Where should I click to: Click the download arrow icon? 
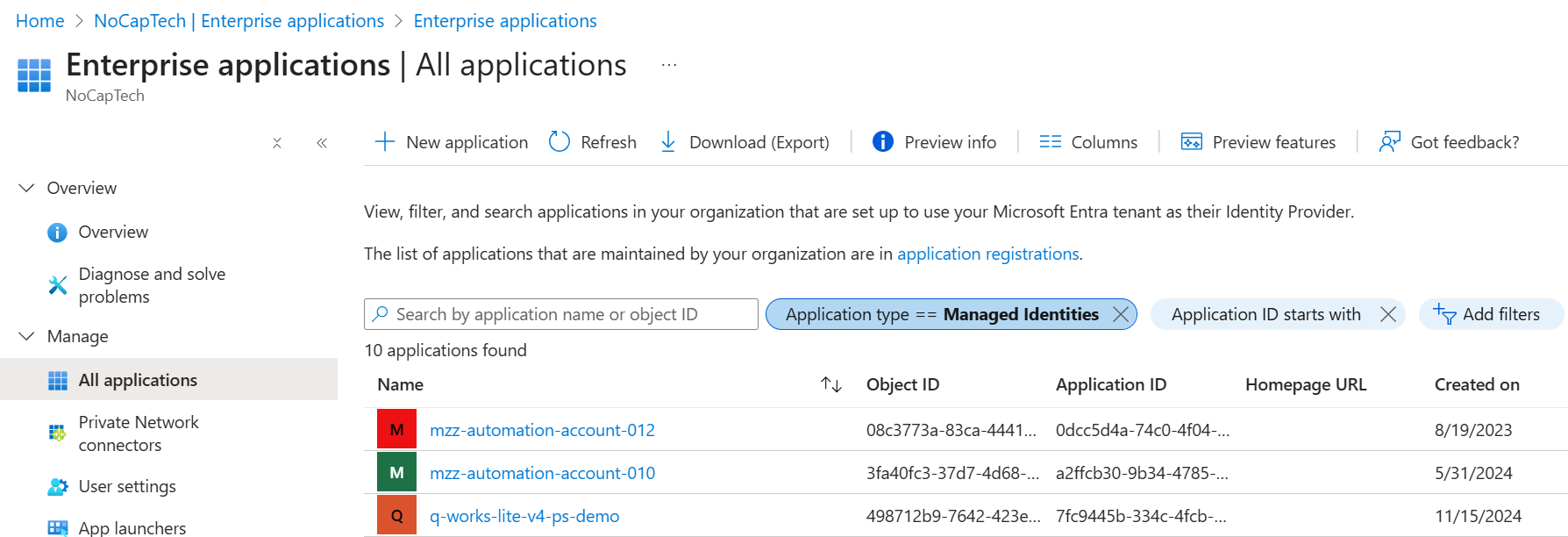(x=668, y=142)
